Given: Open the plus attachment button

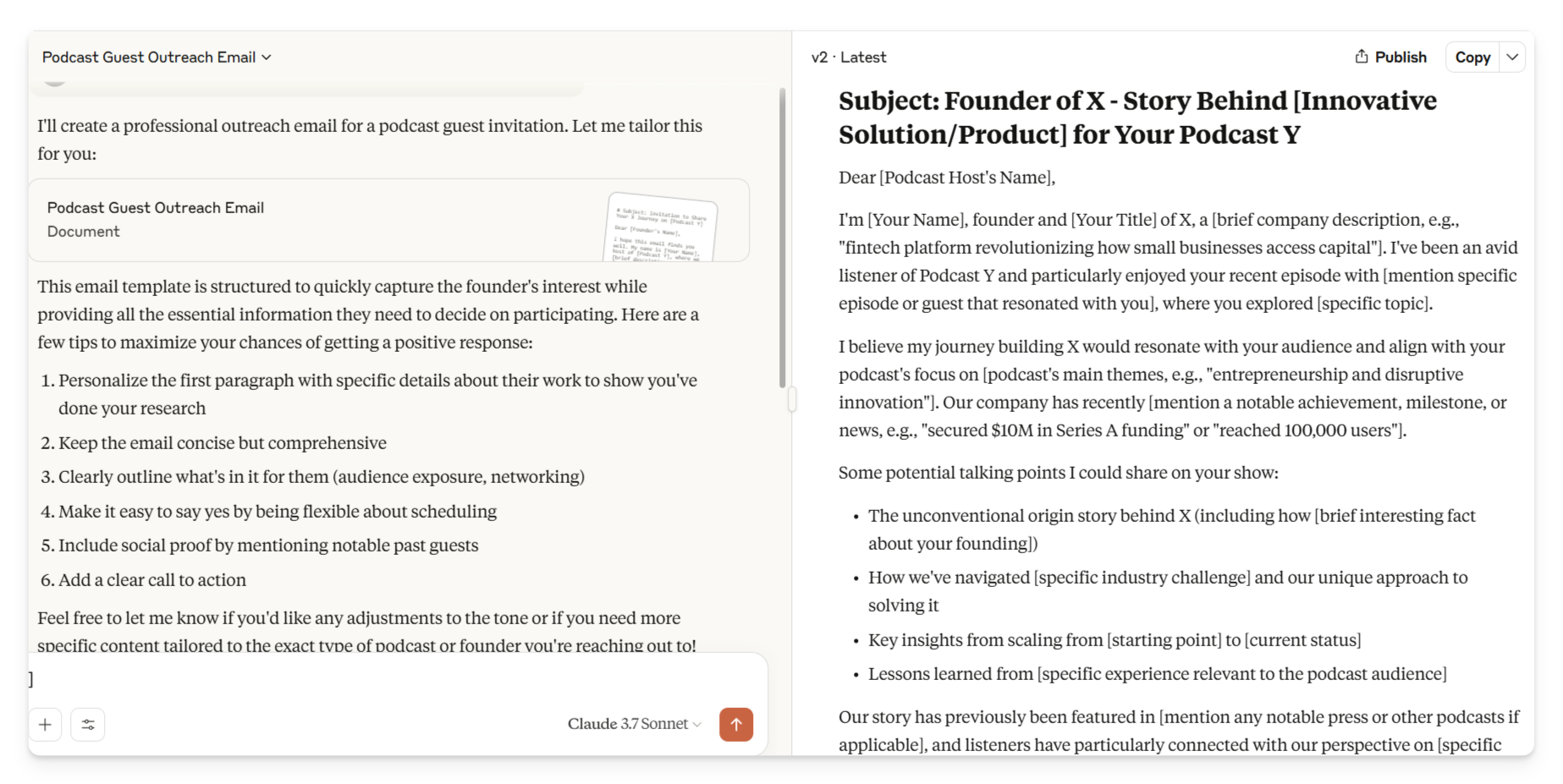Looking at the screenshot, I should (x=46, y=724).
